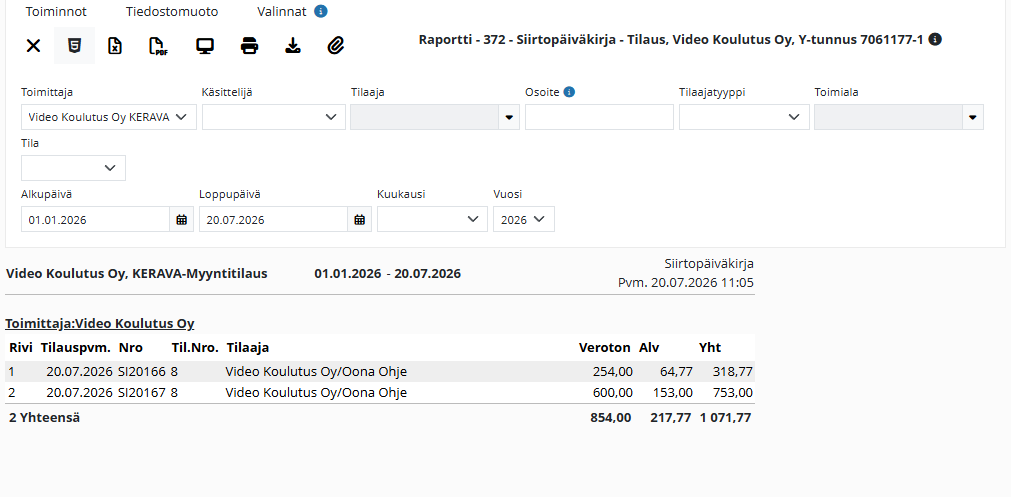Show info next to Valinnat
Viewport: 1011px width, 497px height.
tap(320, 12)
